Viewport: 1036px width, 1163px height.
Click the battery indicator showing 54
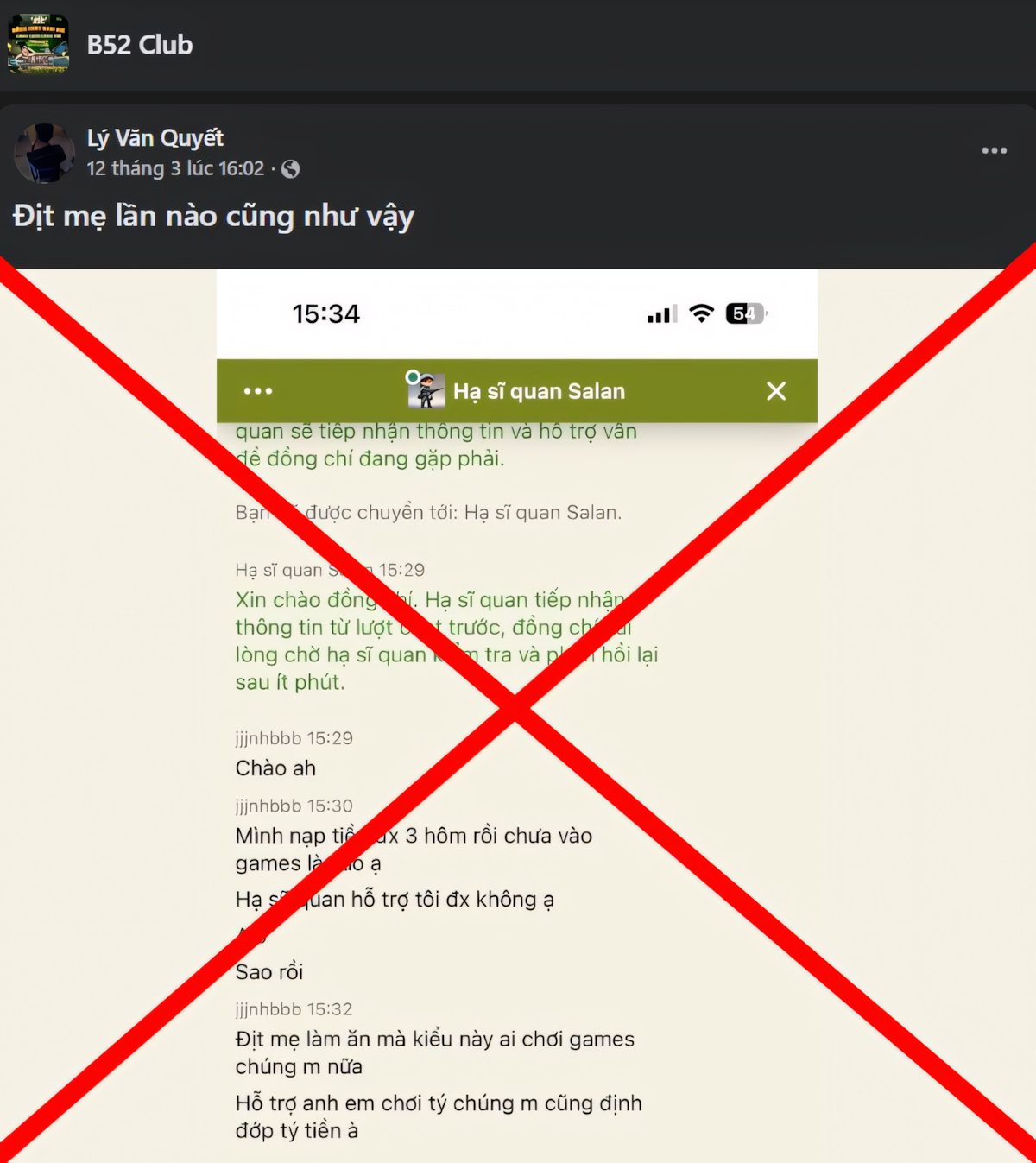tap(747, 313)
